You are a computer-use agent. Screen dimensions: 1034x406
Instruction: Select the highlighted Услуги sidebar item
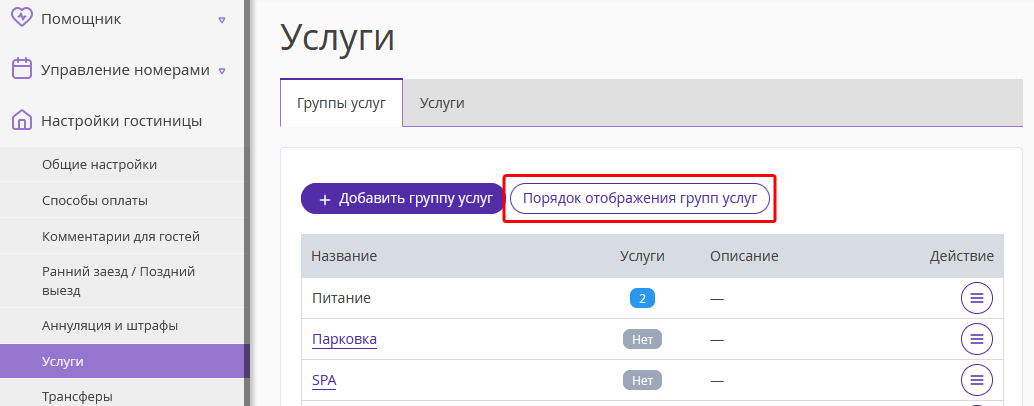click(x=122, y=361)
